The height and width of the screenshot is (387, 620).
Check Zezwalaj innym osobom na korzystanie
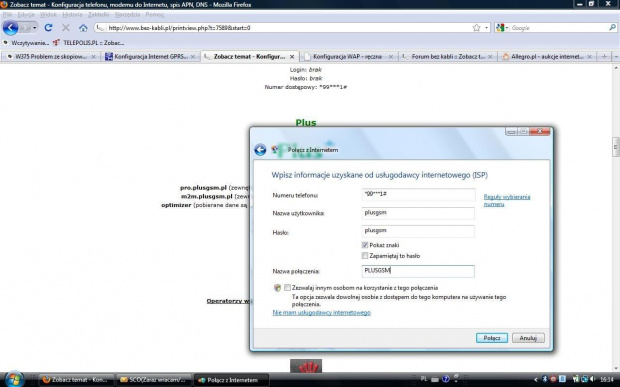click(287, 288)
